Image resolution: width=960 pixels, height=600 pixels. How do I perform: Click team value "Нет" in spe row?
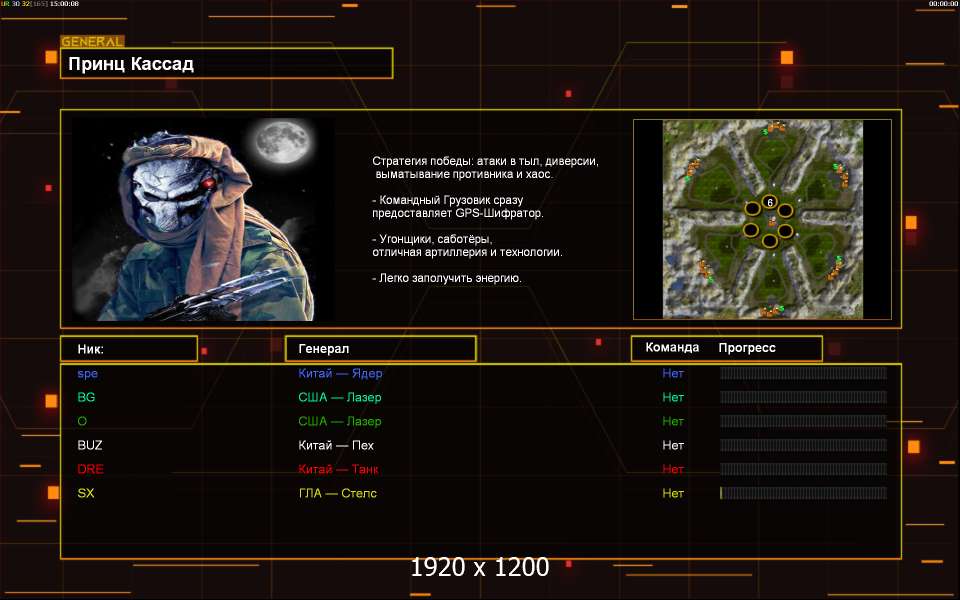point(673,373)
